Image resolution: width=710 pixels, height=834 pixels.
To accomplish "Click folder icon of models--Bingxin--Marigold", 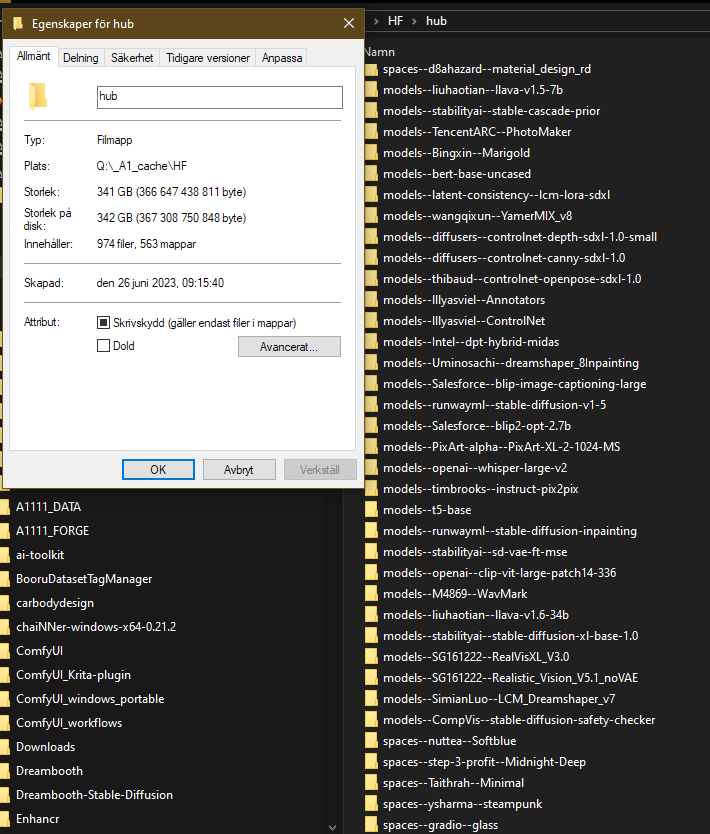I will coord(371,153).
